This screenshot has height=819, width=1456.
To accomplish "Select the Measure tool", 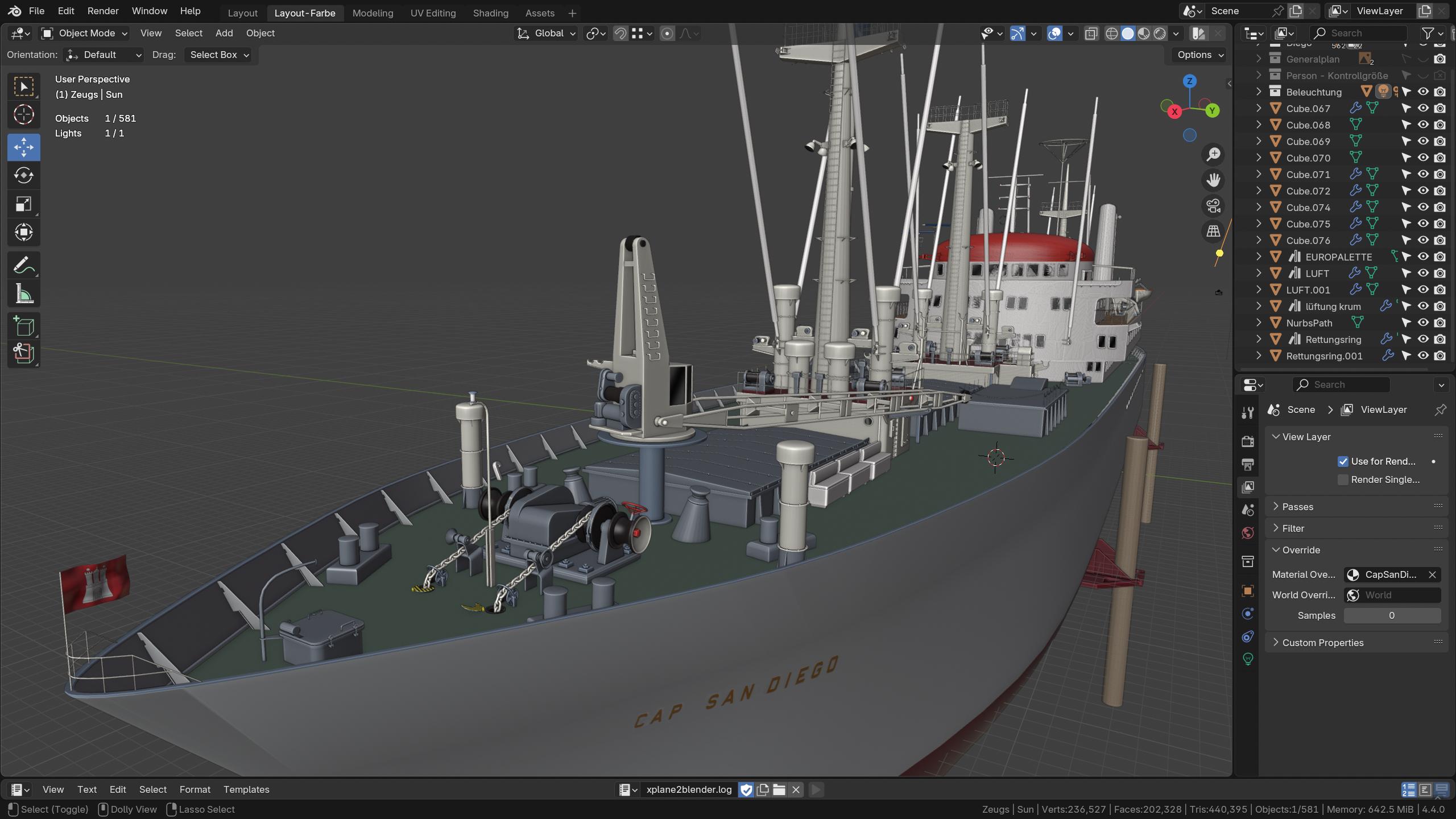I will click(x=23, y=293).
